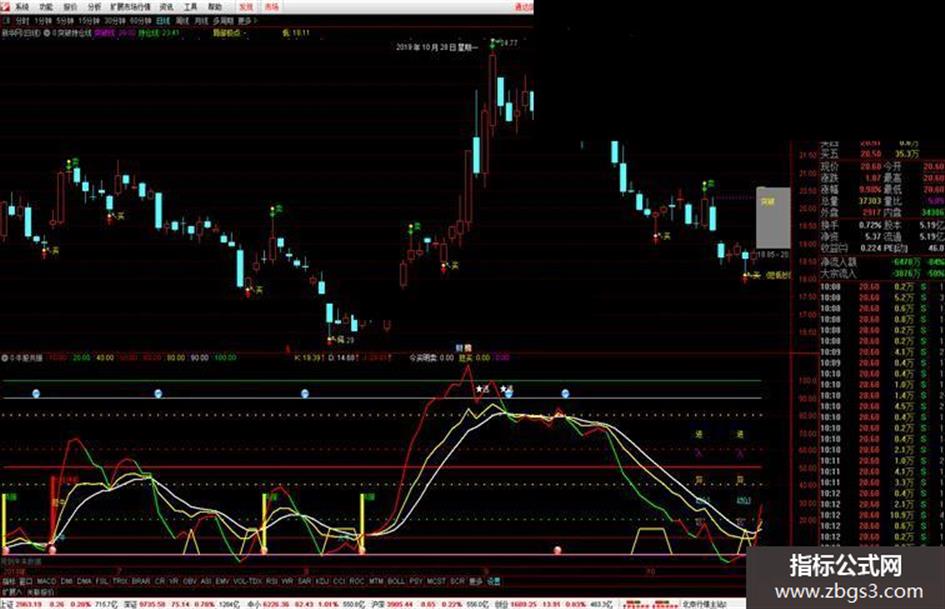This screenshot has width=945, height=609.
Task: Select the FSL indicator tab
Action: [x=102, y=581]
